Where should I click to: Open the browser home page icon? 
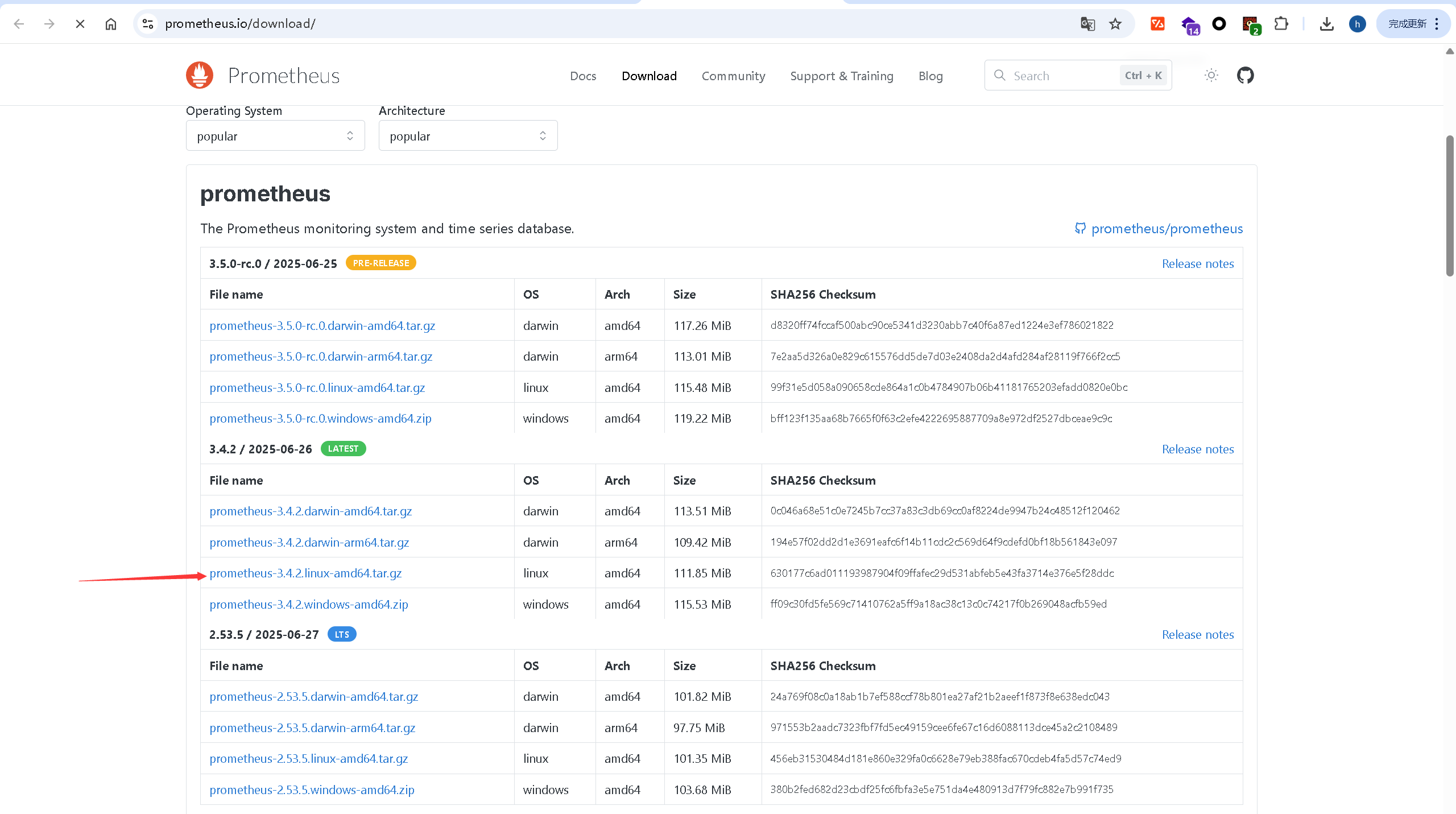(111, 24)
